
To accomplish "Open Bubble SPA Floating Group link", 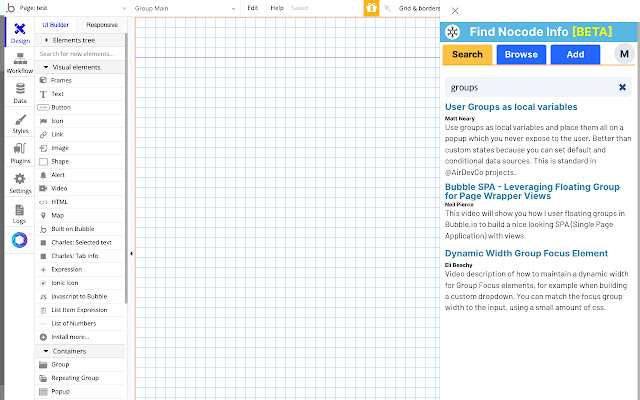I will 532,191.
